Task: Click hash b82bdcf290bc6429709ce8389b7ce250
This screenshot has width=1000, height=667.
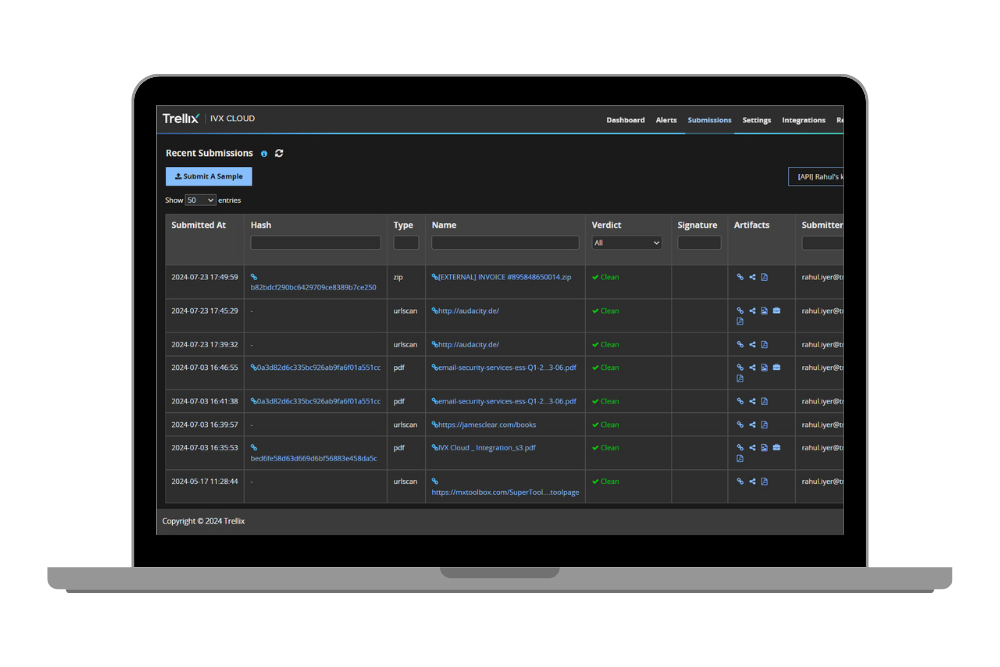Action: [313, 288]
